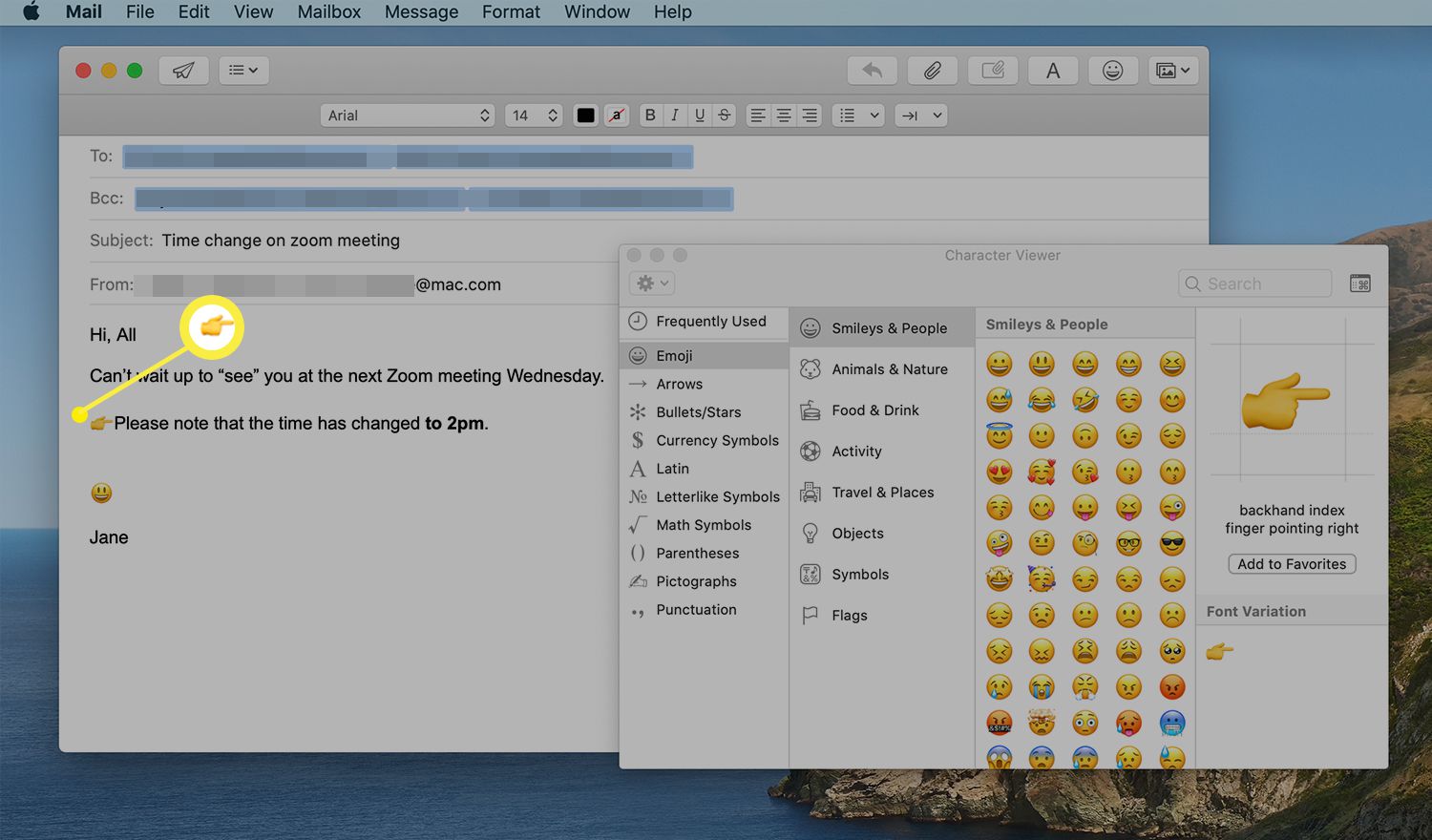The image size is (1432, 840).
Task: Select Math Symbols category
Action: pyautogui.click(x=705, y=525)
